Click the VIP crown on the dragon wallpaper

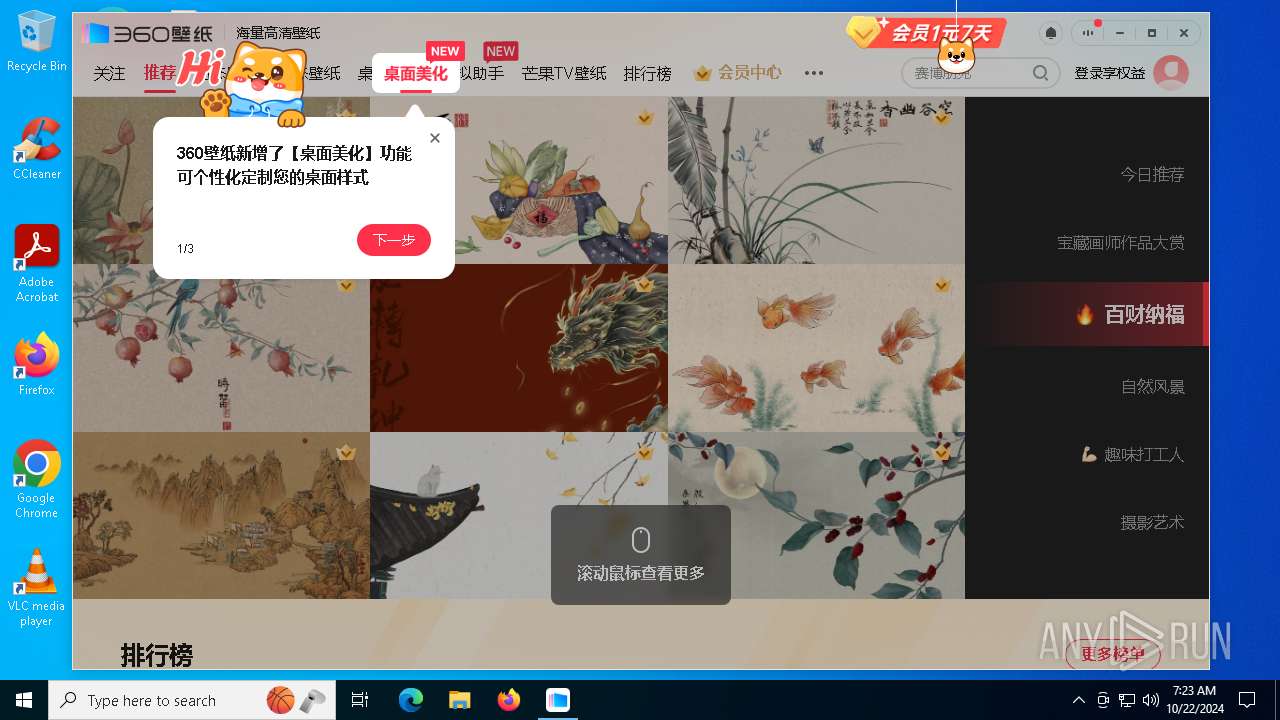coord(645,285)
